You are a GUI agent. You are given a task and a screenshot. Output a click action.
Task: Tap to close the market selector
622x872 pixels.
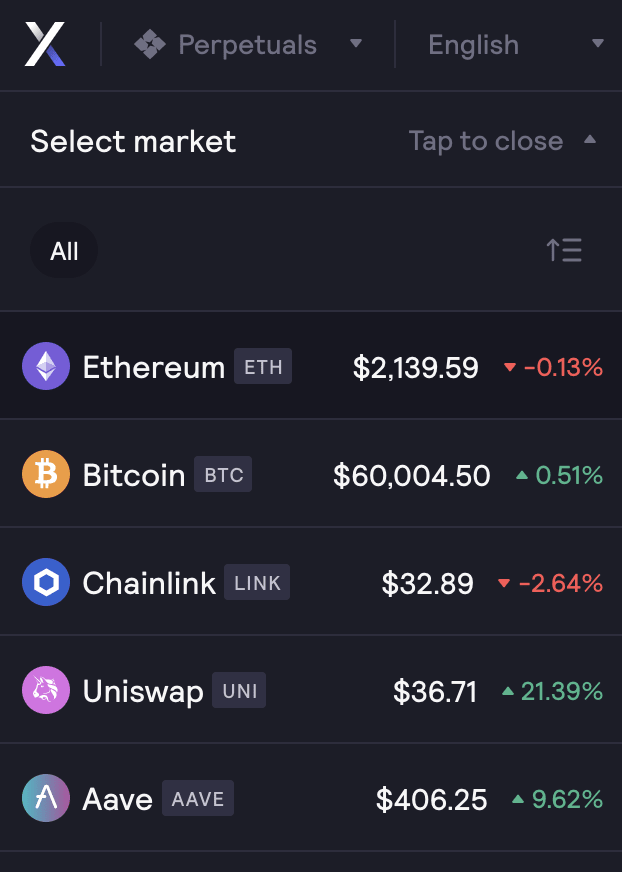[x=486, y=141]
